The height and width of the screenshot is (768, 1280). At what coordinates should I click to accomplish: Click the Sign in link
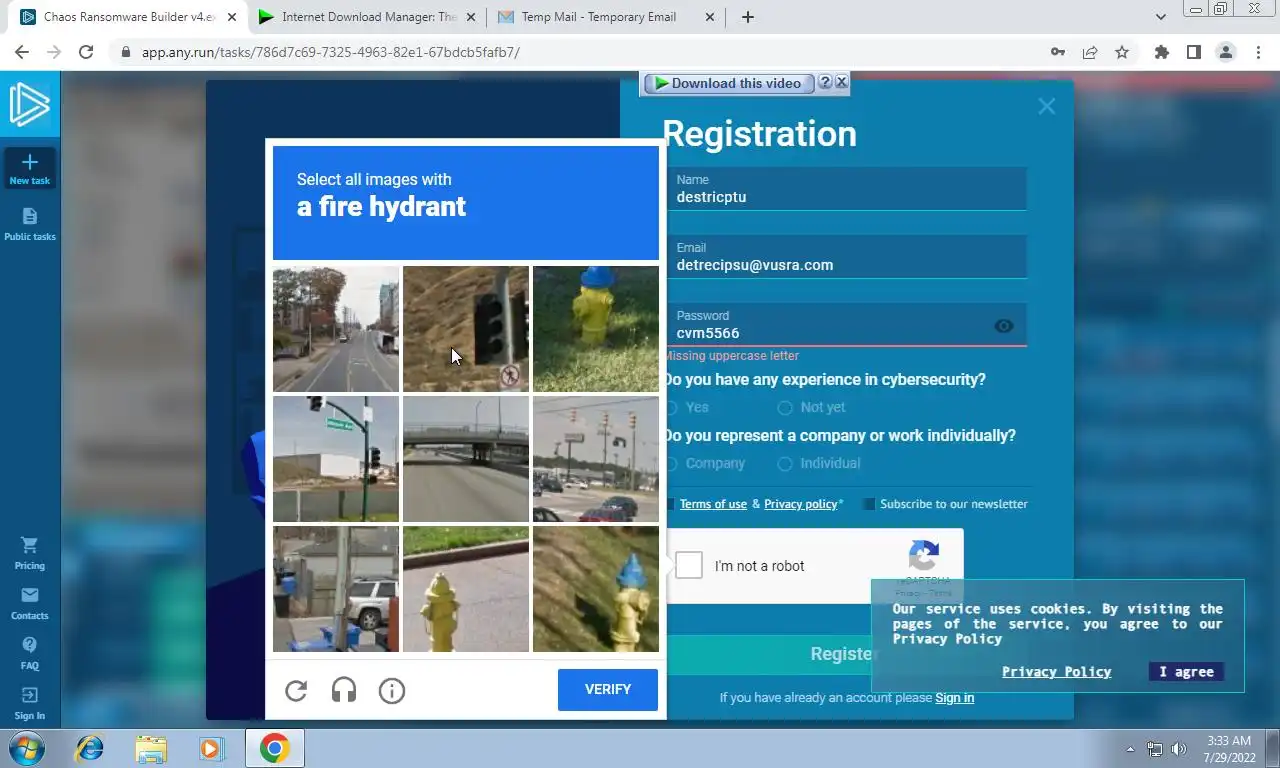954,697
